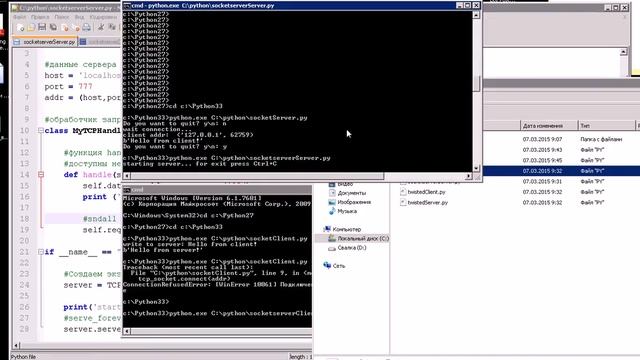Click the 'length' entry in Notepad++ status bar
The height and width of the screenshot is (360, 640).
click(300, 357)
